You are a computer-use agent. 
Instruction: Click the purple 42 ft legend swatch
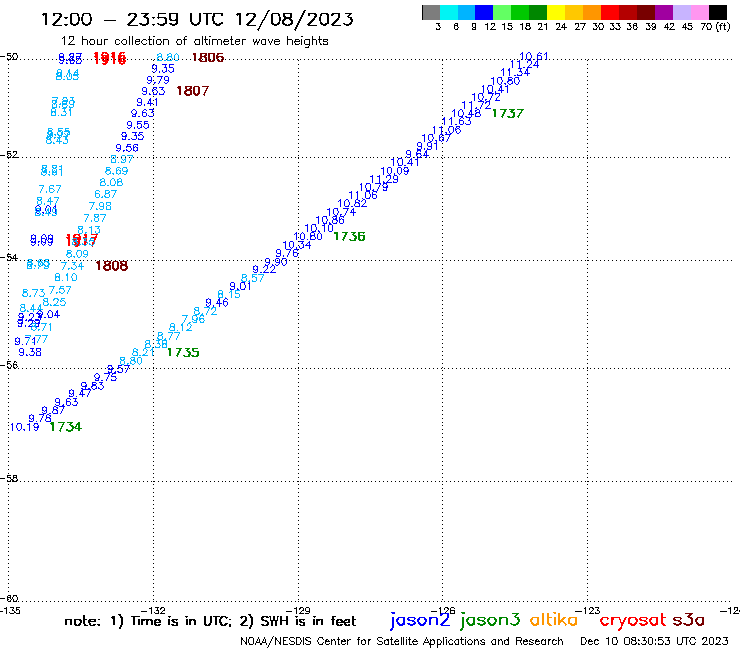pos(664,12)
